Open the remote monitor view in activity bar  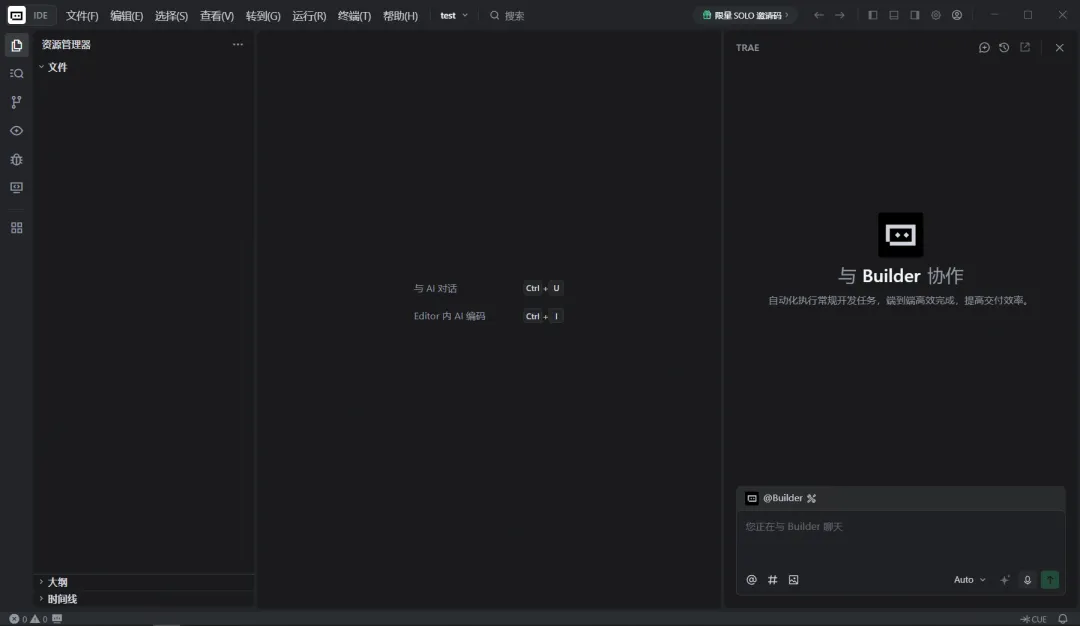coord(17,187)
